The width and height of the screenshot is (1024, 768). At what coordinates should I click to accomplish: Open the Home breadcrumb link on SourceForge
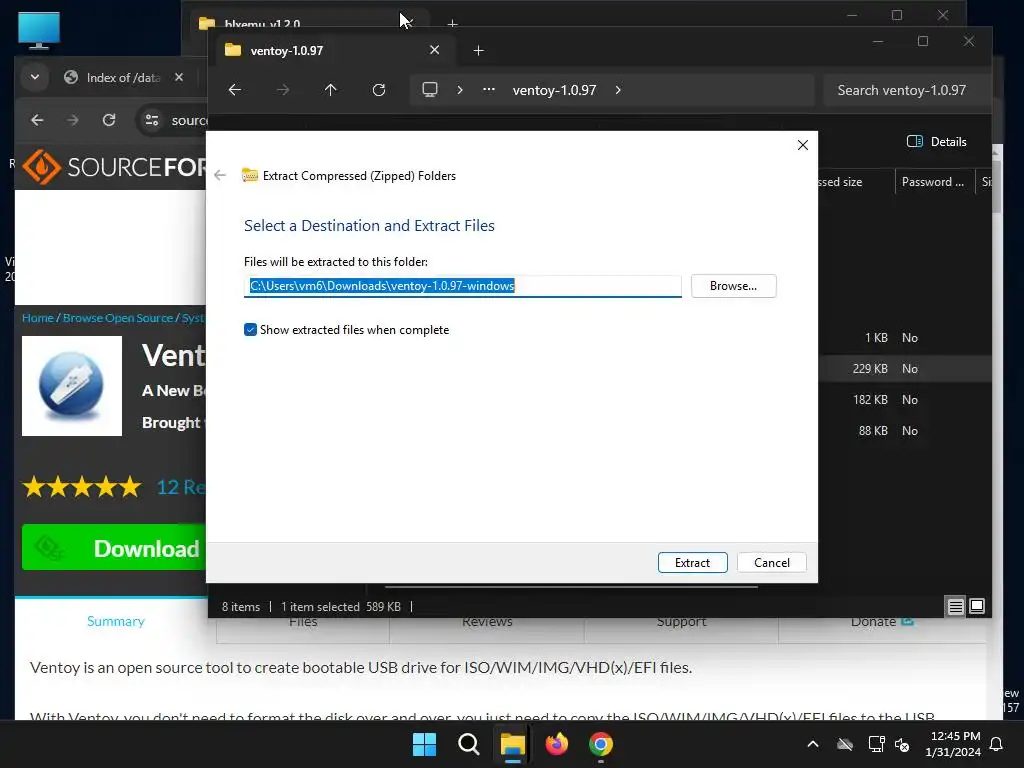(x=38, y=318)
